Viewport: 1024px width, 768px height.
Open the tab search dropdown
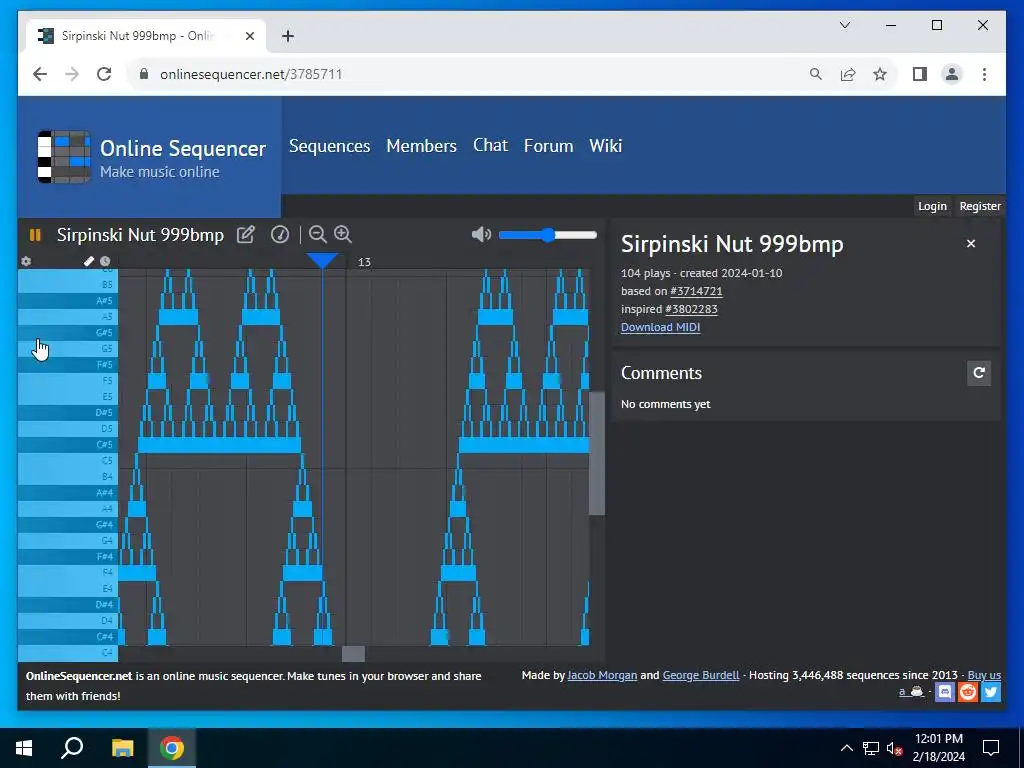click(844, 25)
